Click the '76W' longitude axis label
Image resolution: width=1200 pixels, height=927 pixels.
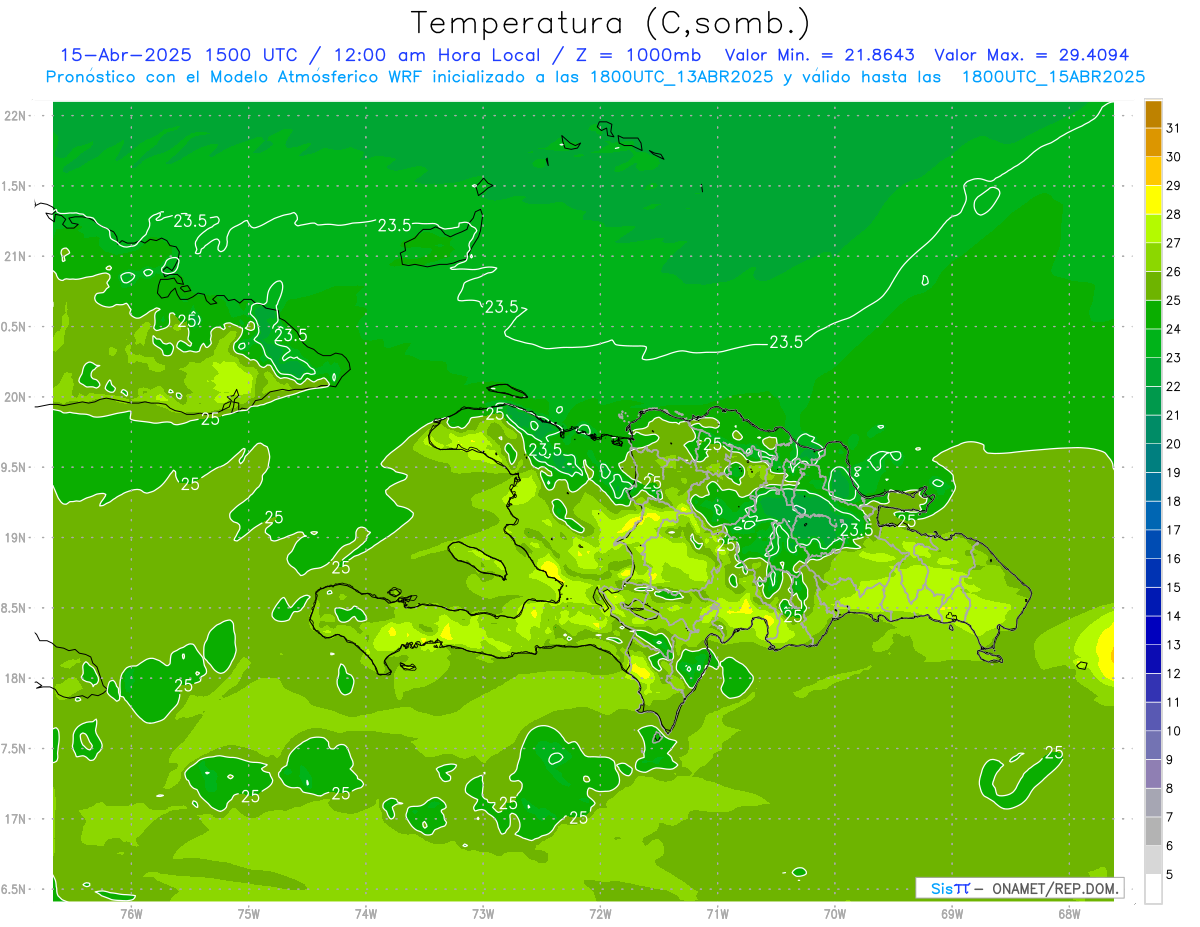(x=131, y=913)
